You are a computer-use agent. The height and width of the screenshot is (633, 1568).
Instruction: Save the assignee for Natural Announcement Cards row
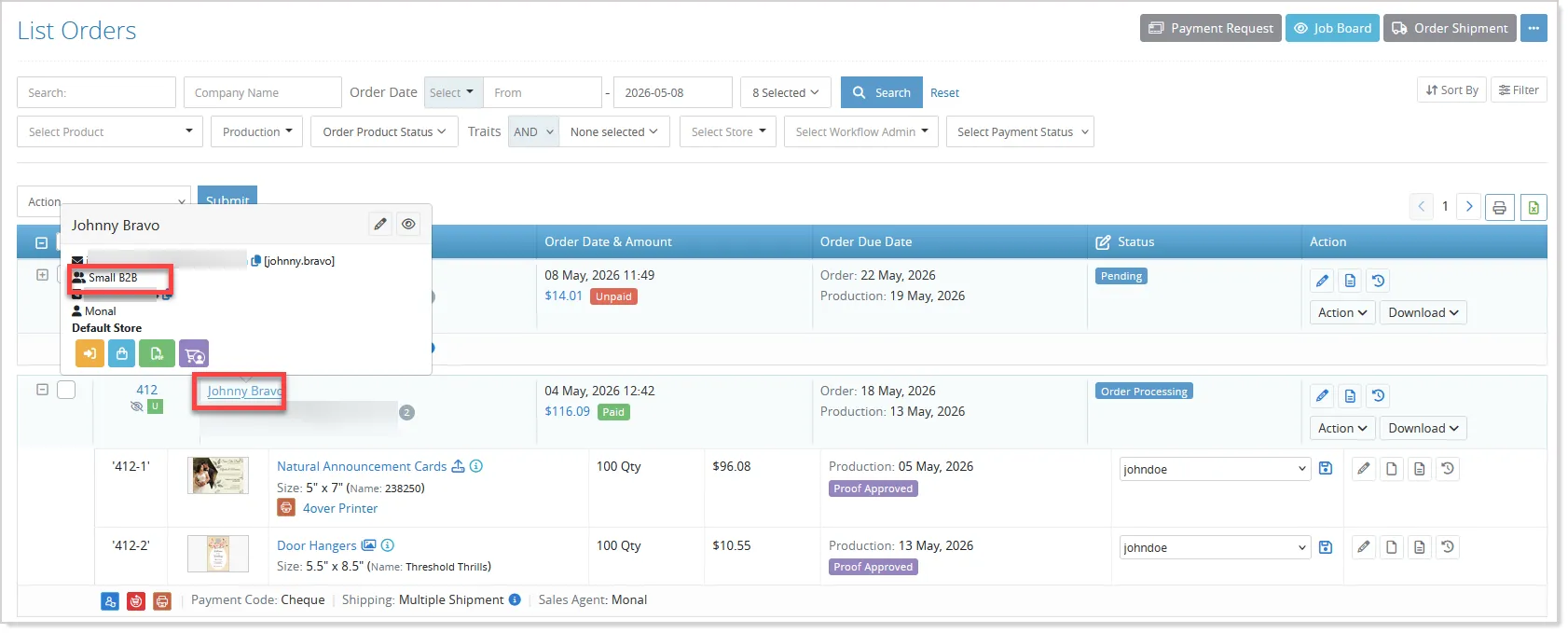click(x=1326, y=468)
